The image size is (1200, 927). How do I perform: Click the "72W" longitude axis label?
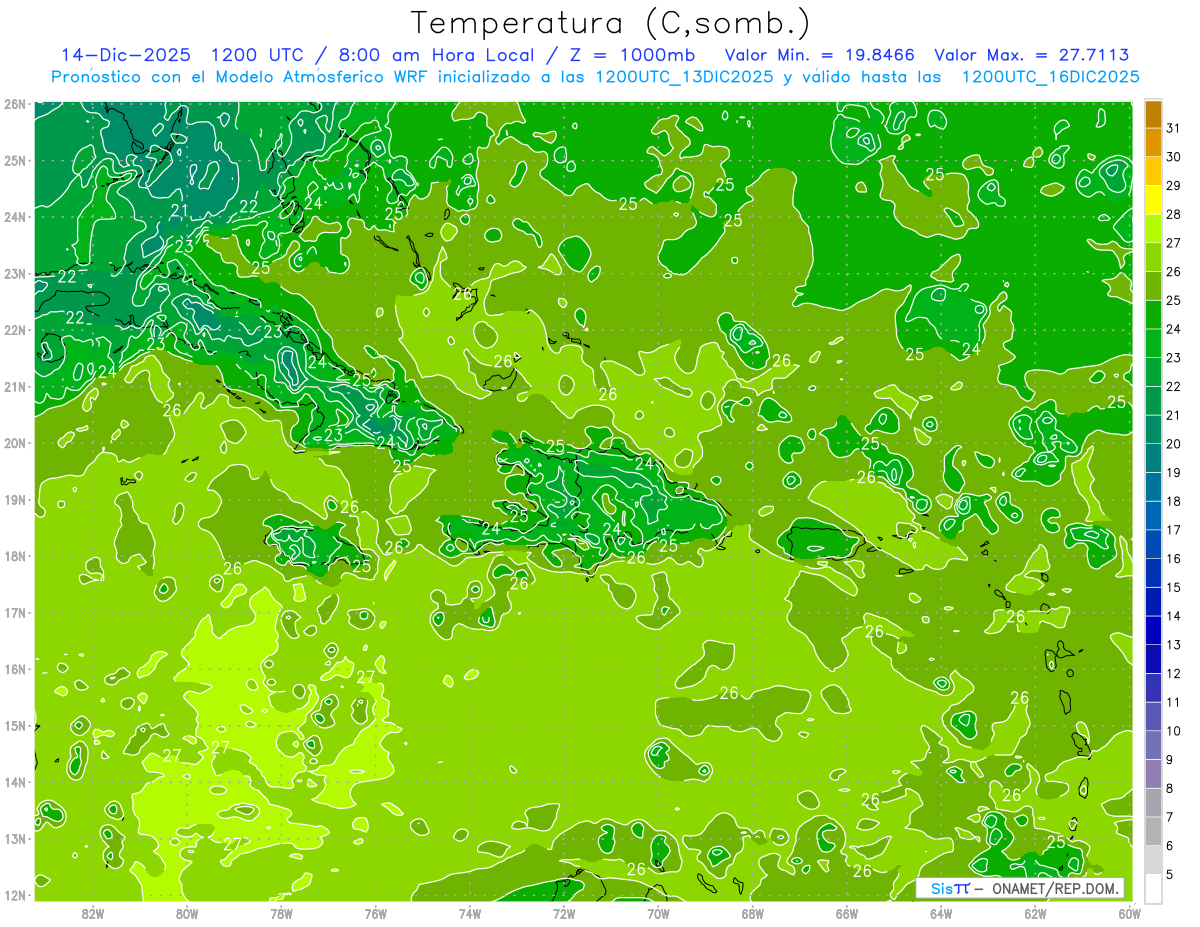click(x=564, y=913)
